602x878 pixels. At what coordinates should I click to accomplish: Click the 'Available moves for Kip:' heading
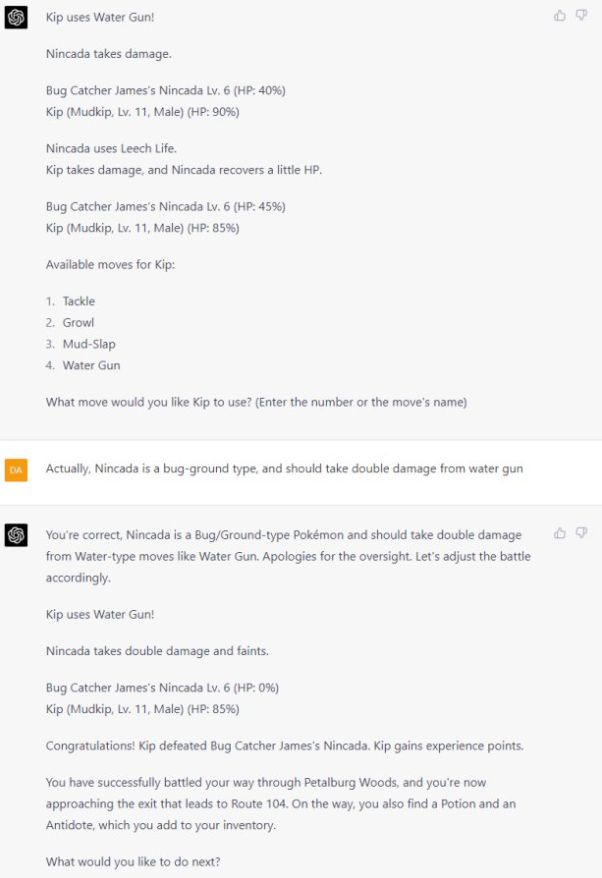(x=110, y=264)
